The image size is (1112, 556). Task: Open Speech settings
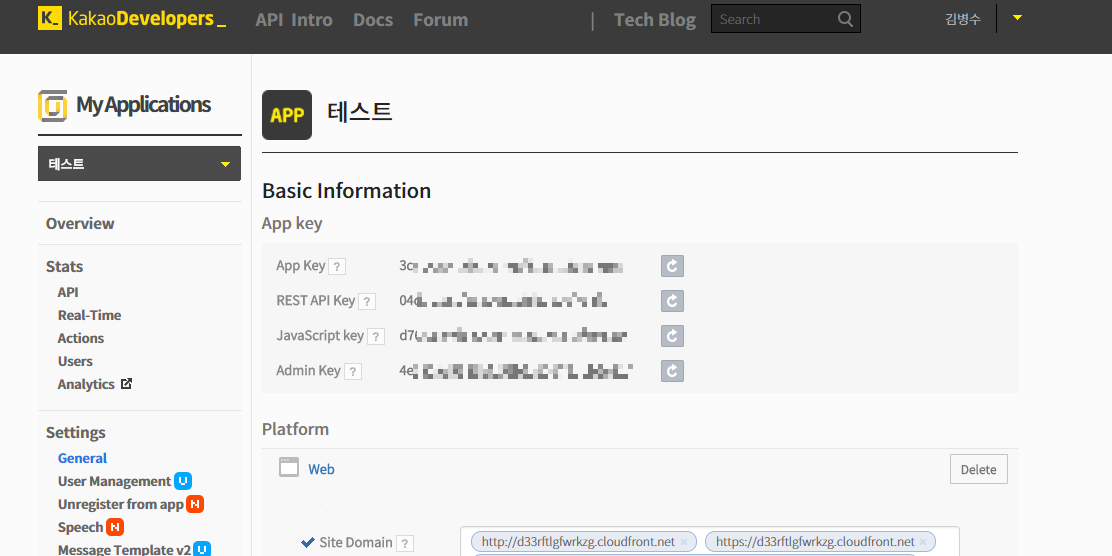(x=81, y=527)
